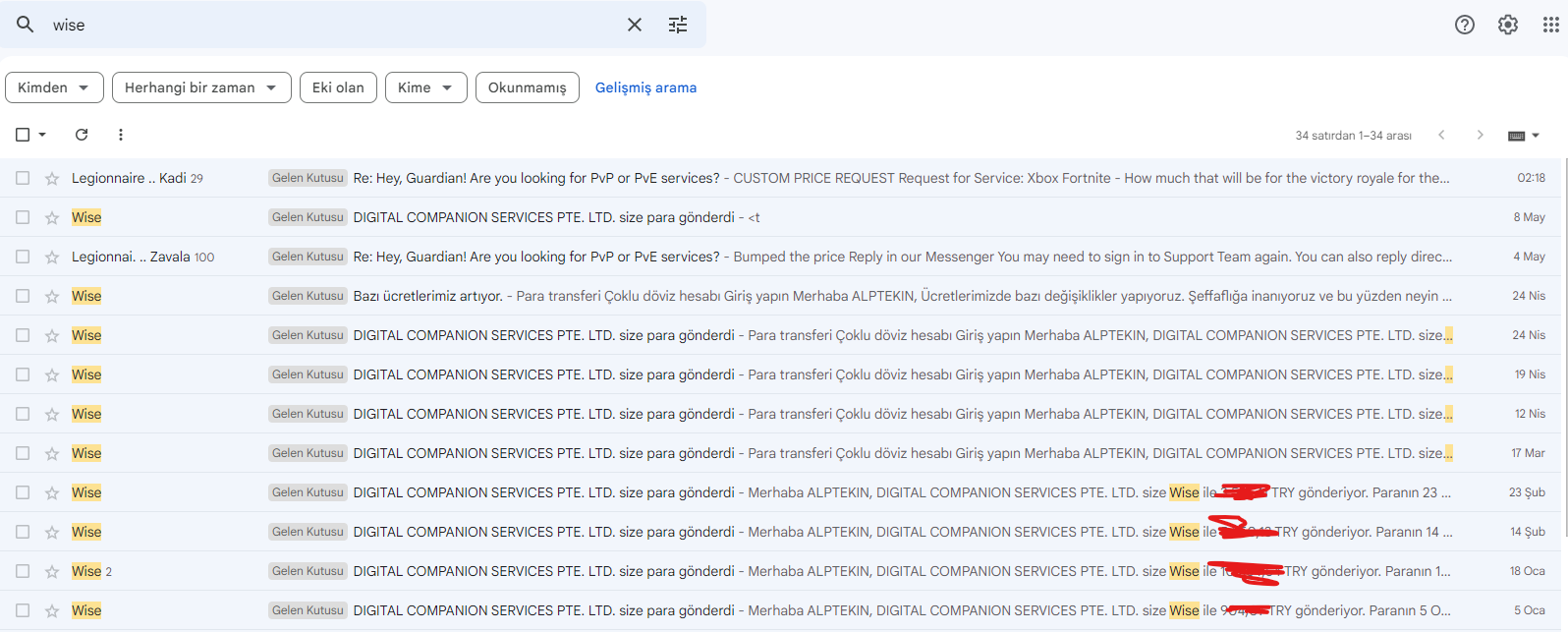Image resolution: width=1568 pixels, height=632 pixels.
Task: Click the 02:18 timestamp
Action: click(1531, 178)
